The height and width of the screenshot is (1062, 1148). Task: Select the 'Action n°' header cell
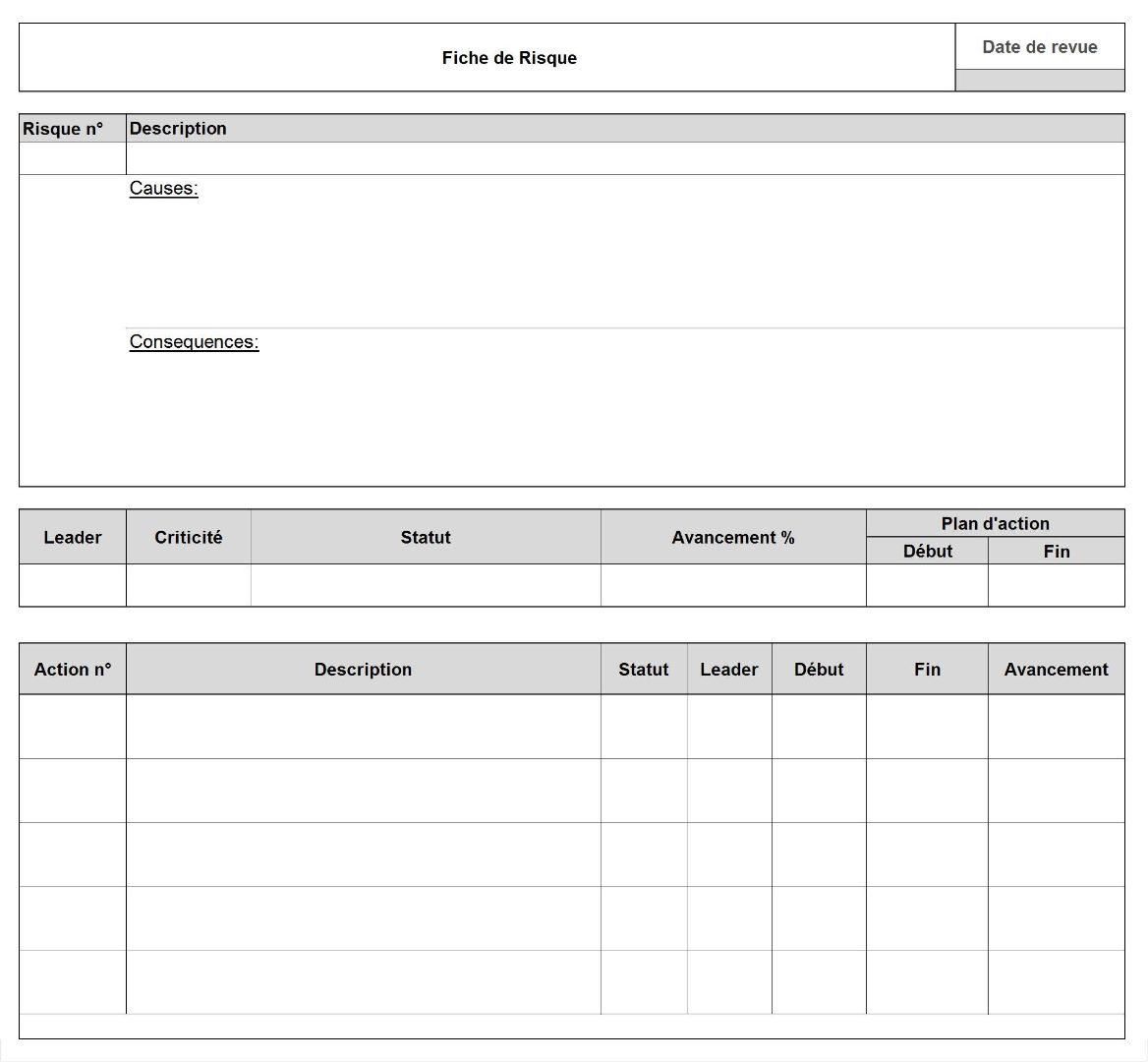click(x=73, y=669)
